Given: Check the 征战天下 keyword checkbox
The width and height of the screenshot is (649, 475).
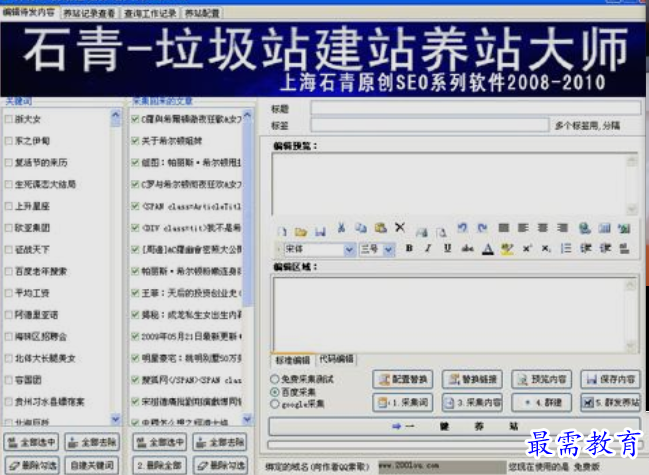Looking at the screenshot, I should (x=8, y=249).
